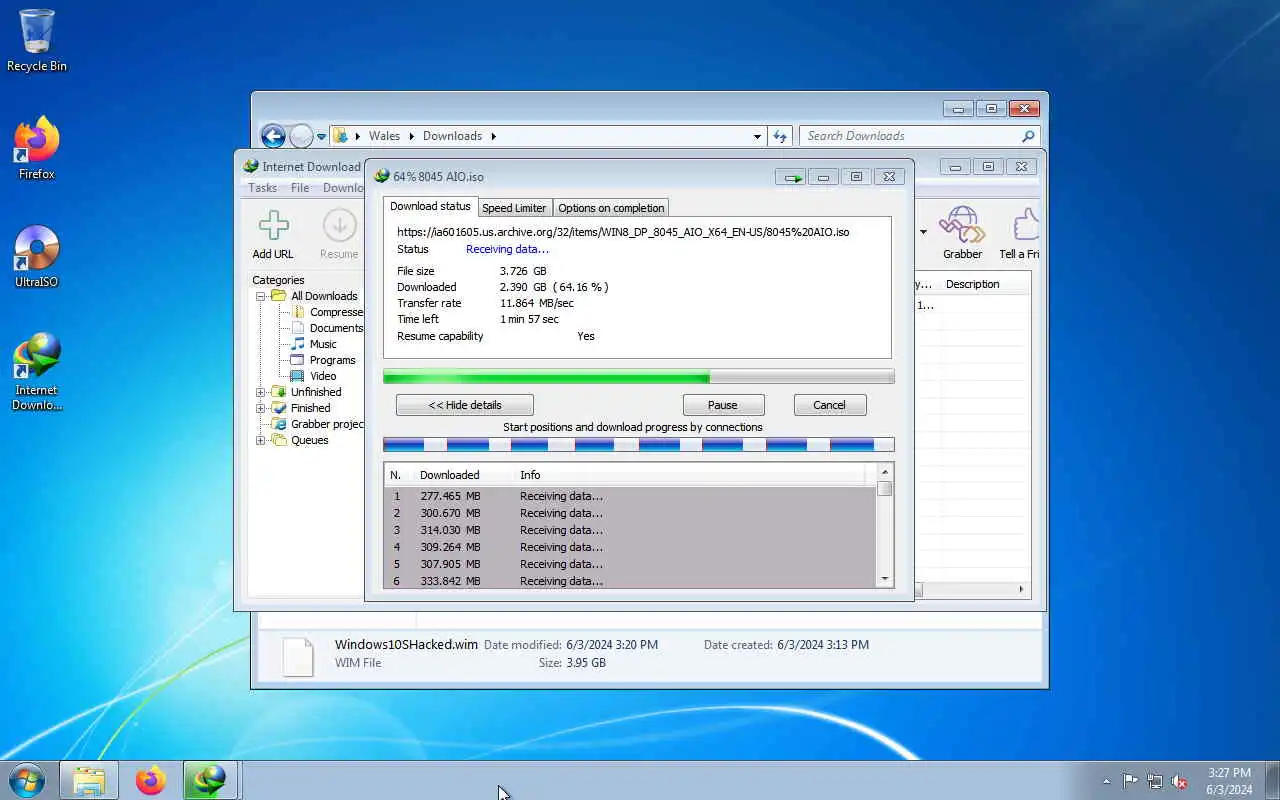Image resolution: width=1280 pixels, height=800 pixels.
Task: Select the Internet Download Manager desktop shortcut
Action: 37,371
